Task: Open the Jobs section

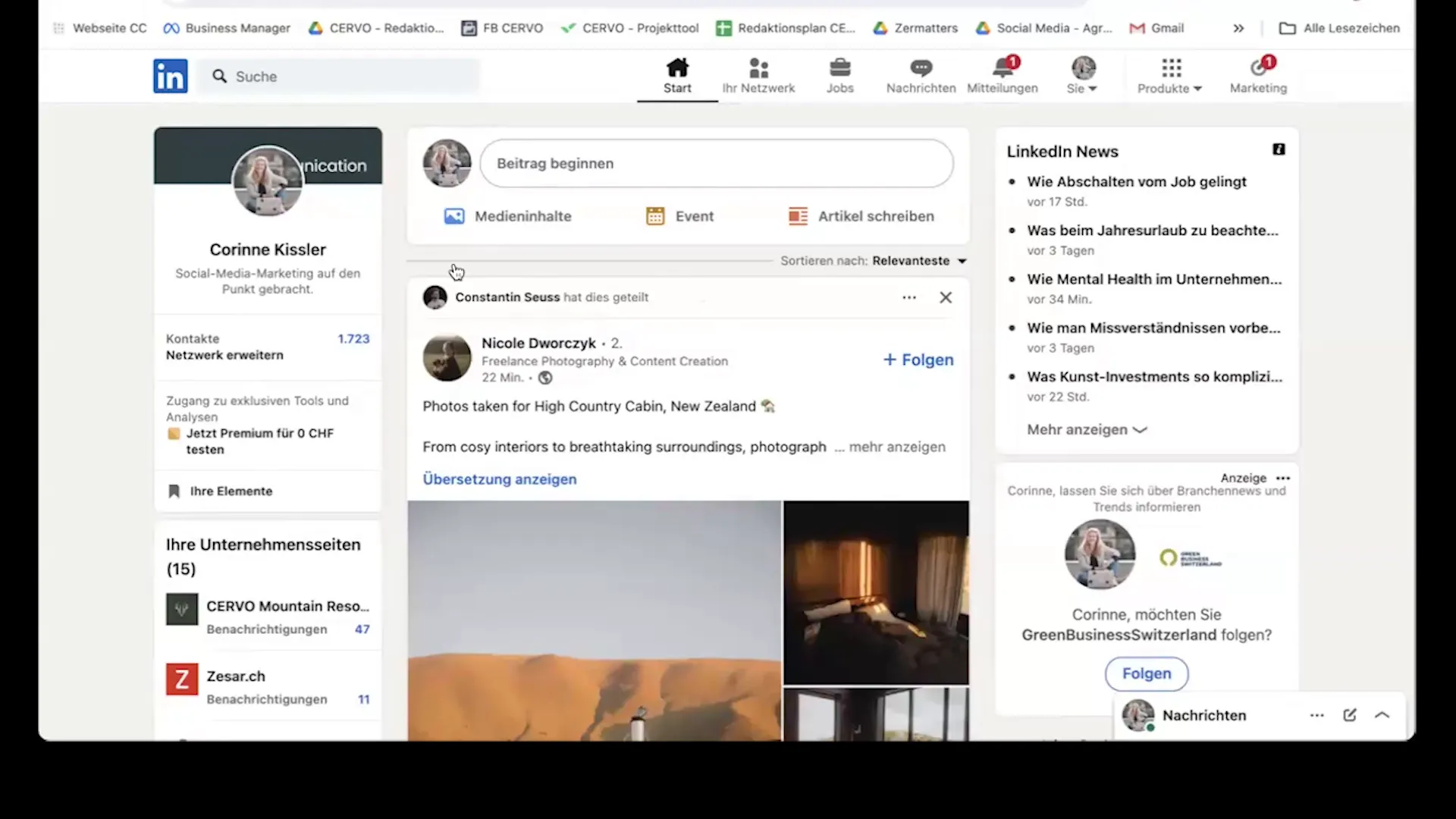Action: pos(839,75)
